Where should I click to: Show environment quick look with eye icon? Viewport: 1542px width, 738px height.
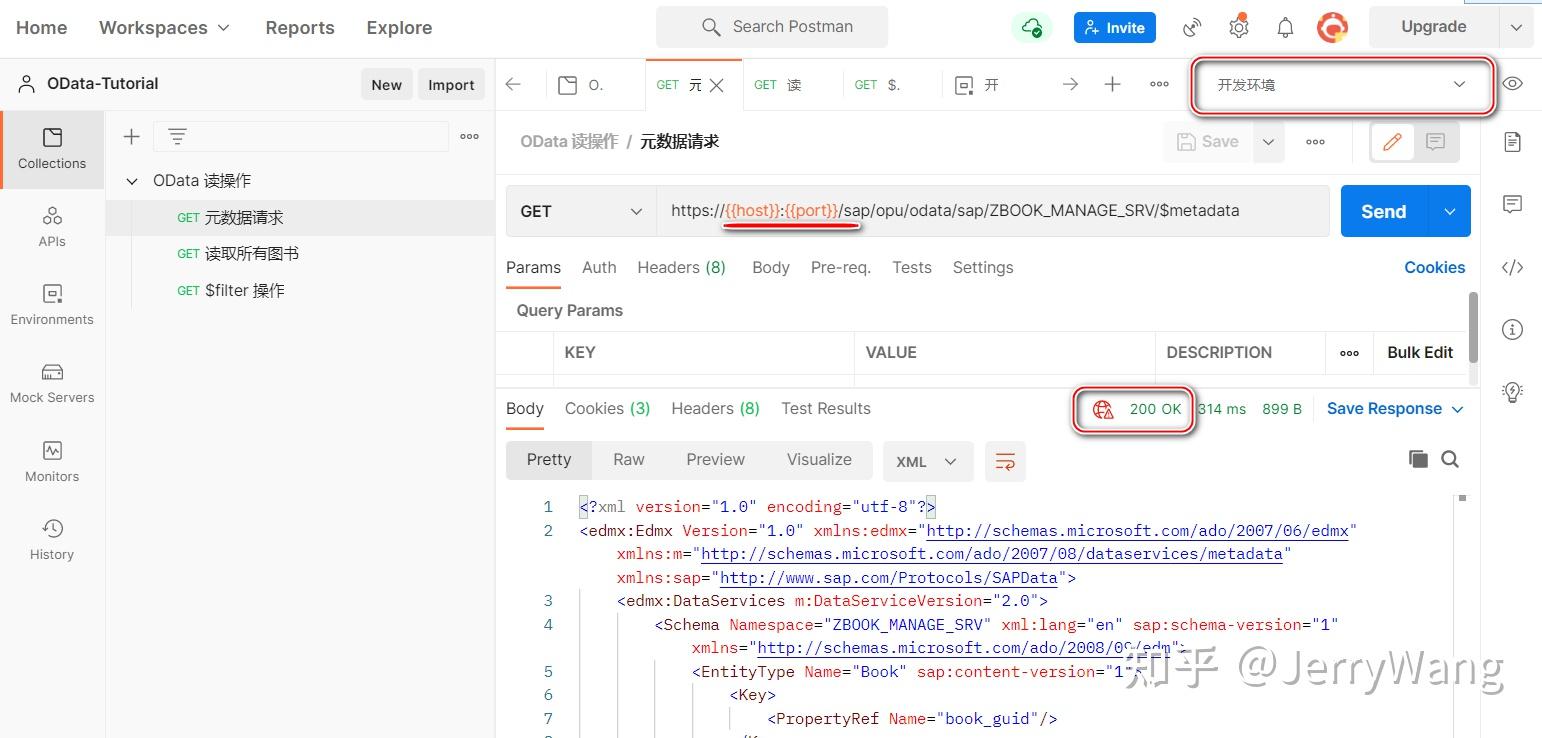coord(1512,84)
